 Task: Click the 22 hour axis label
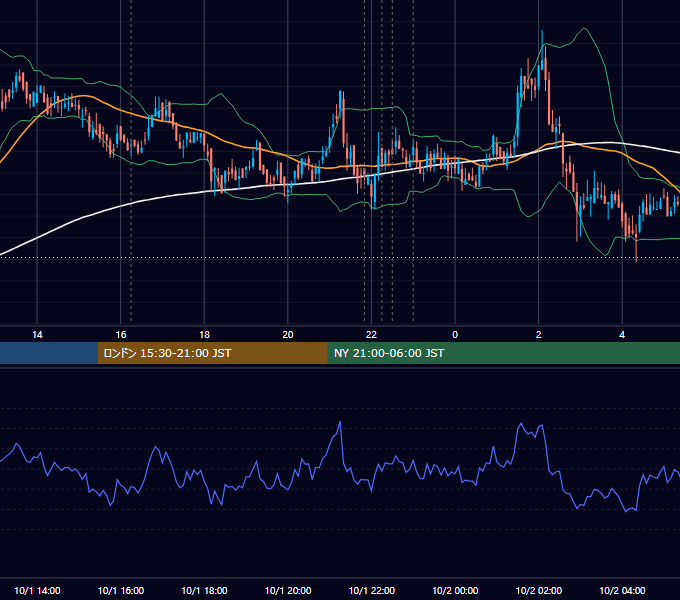pos(371,335)
